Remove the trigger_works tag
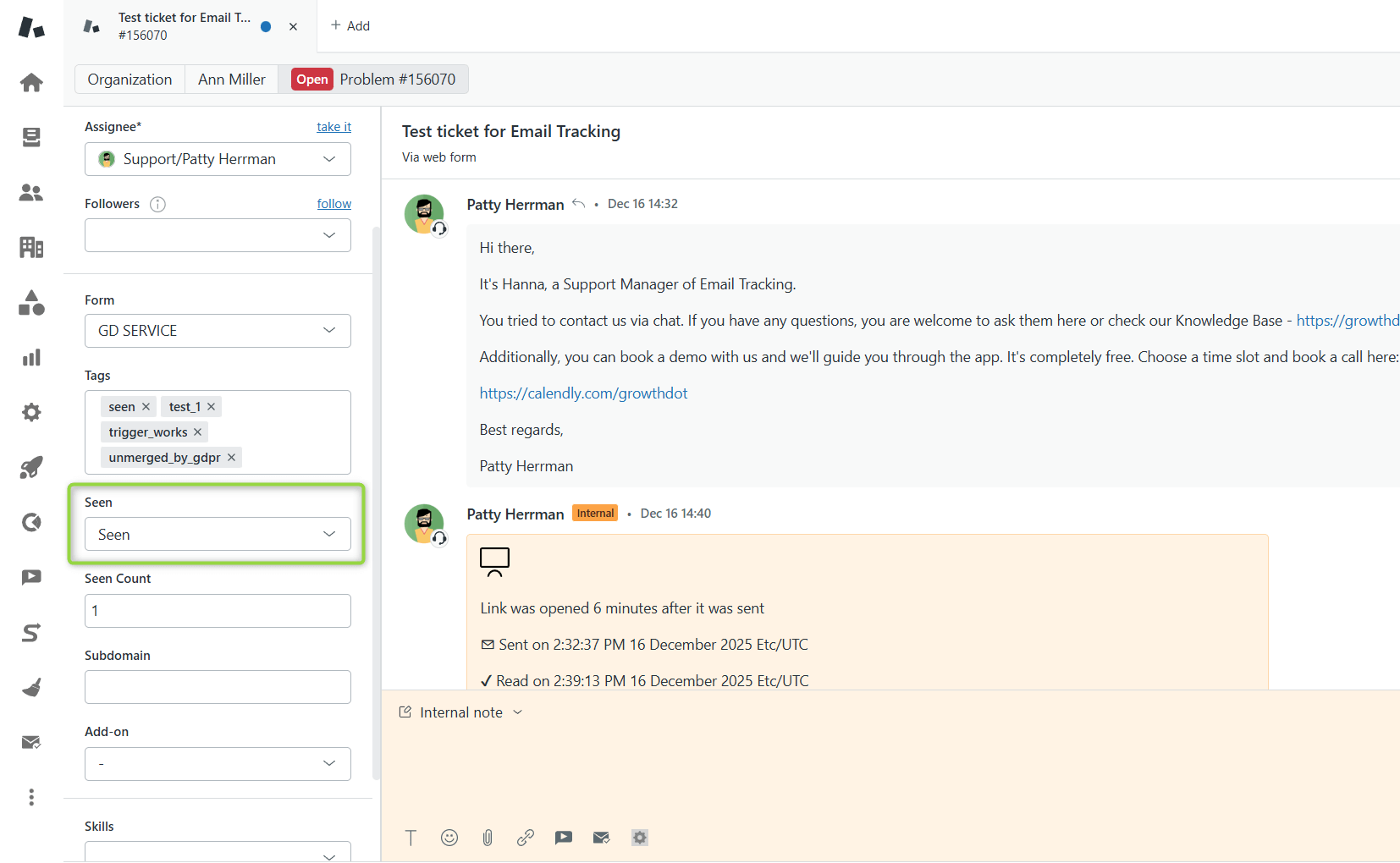Image resolution: width=1400 pixels, height=863 pixels. [198, 432]
